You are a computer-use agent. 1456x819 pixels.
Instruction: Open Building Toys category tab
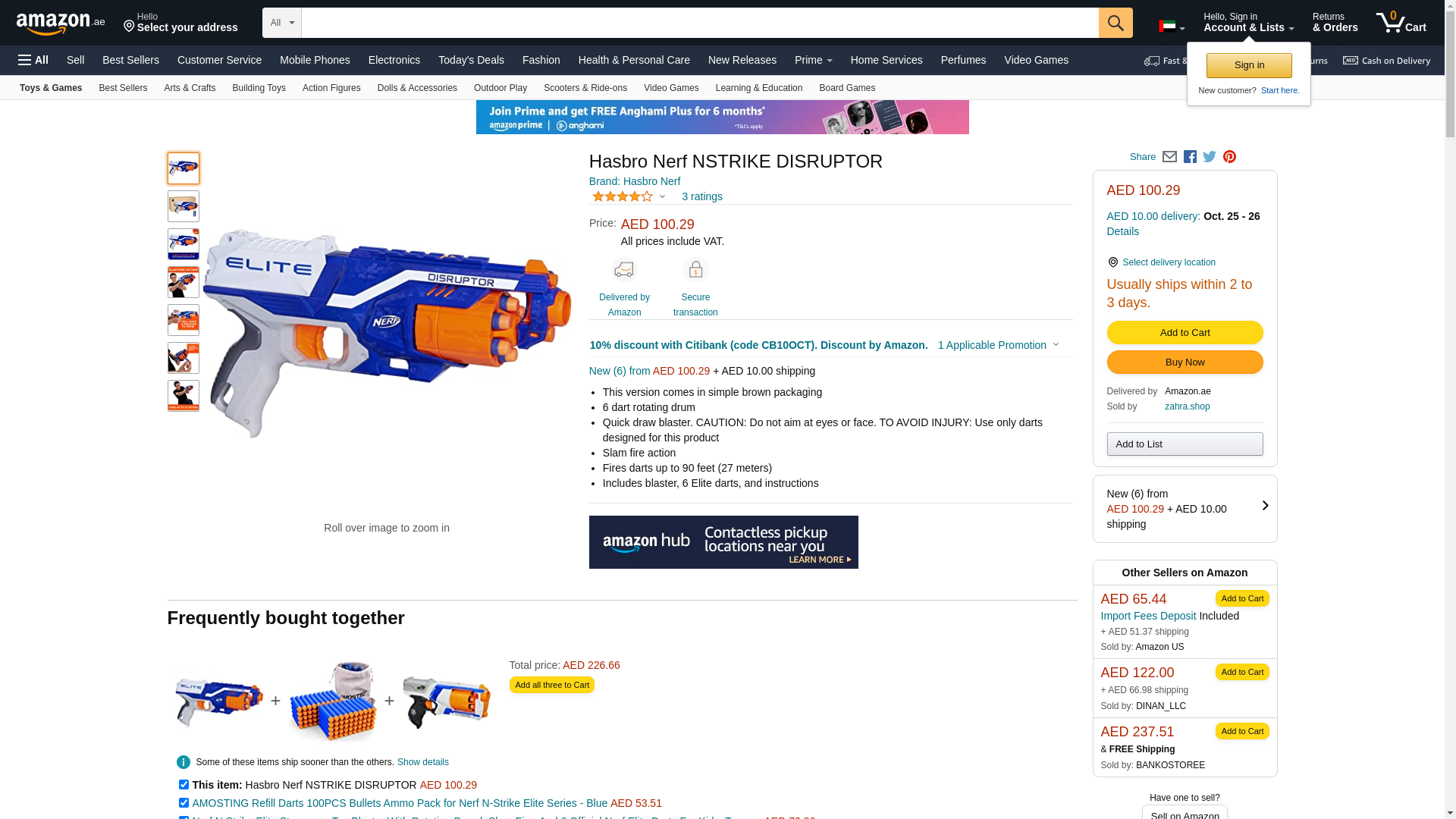point(259,88)
